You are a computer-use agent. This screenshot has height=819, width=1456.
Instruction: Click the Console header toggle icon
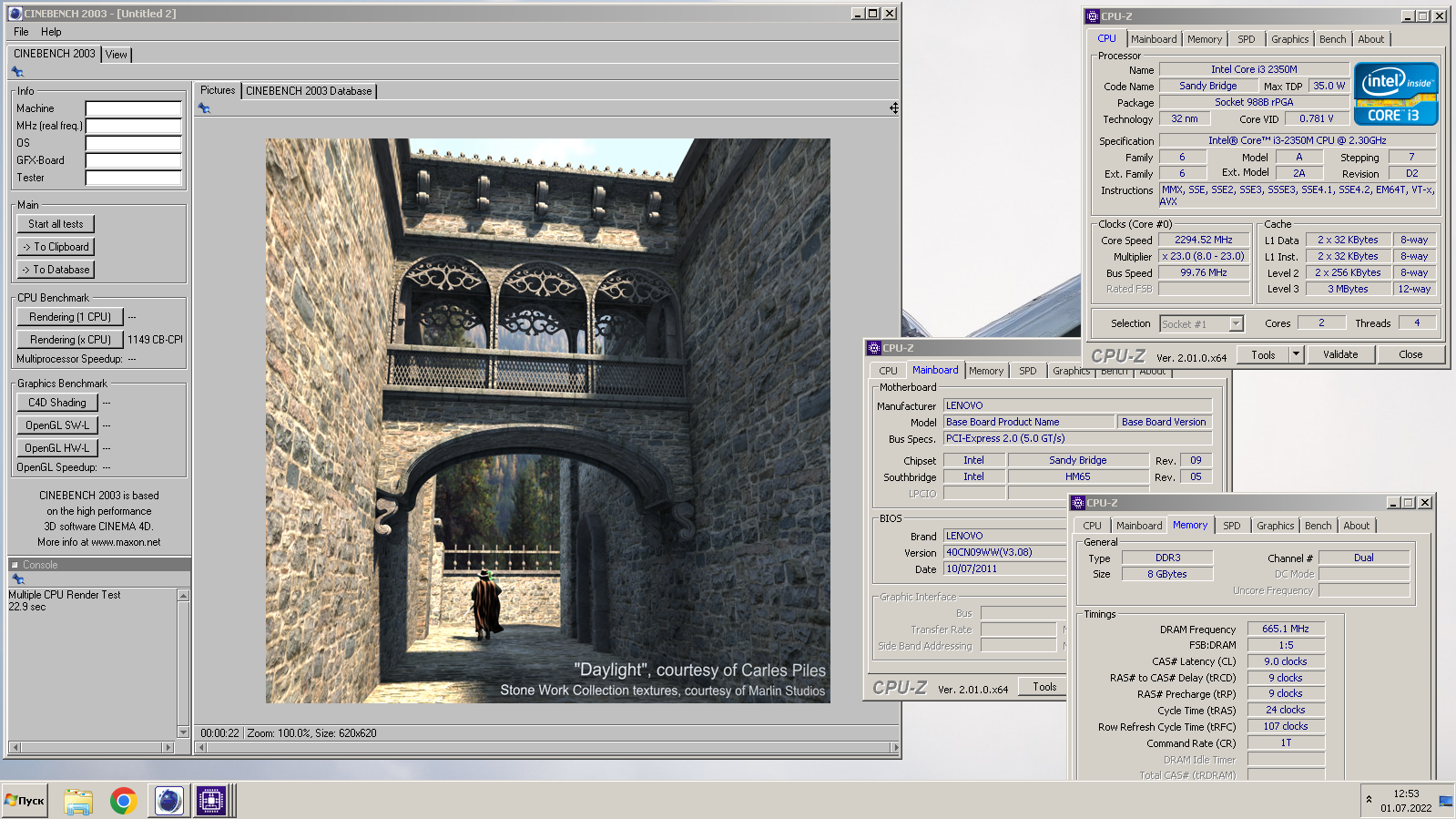coord(15,565)
